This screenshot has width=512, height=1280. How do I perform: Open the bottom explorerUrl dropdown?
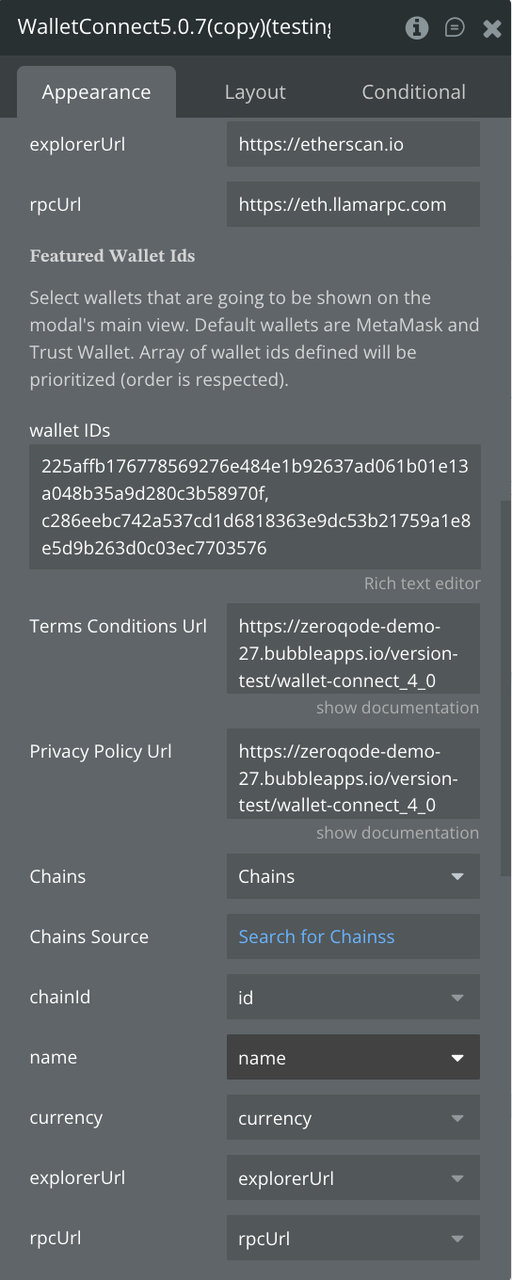click(353, 1178)
